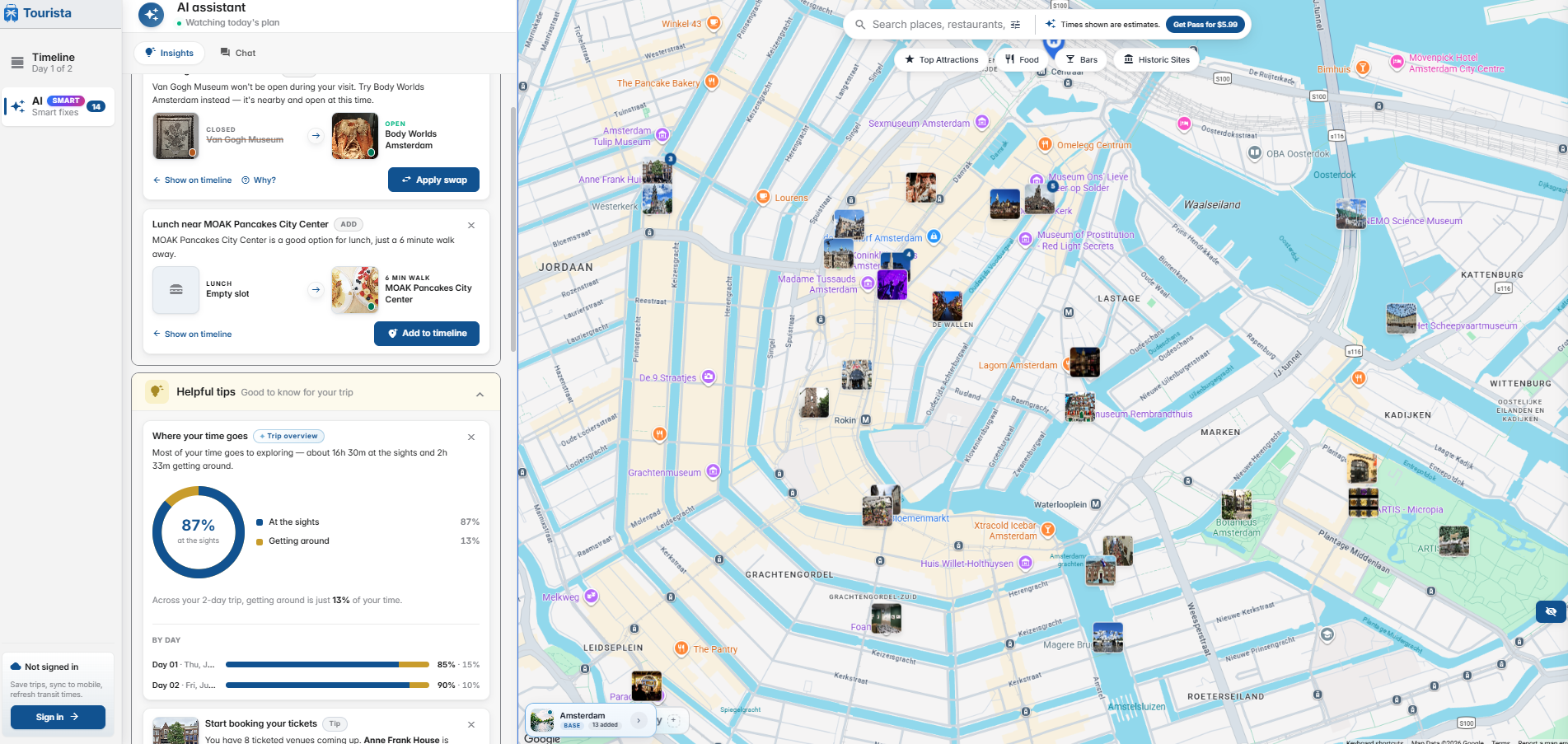This screenshot has width=1568, height=744.
Task: Collapse the Helpful tips section
Action: pos(480,395)
